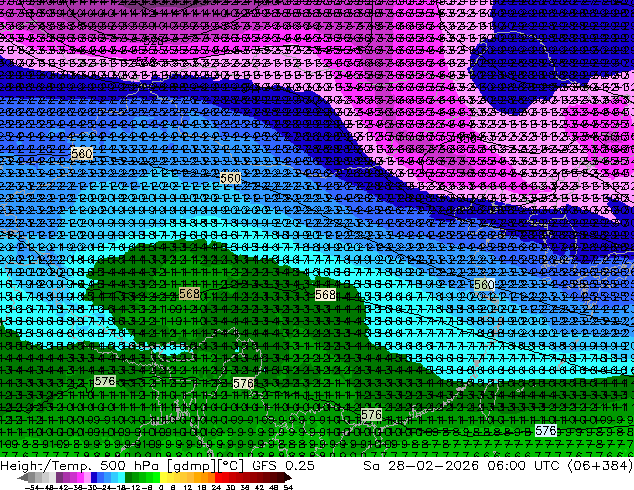Click the "[gdmp]" unit label
The image size is (634, 490).
point(191,466)
